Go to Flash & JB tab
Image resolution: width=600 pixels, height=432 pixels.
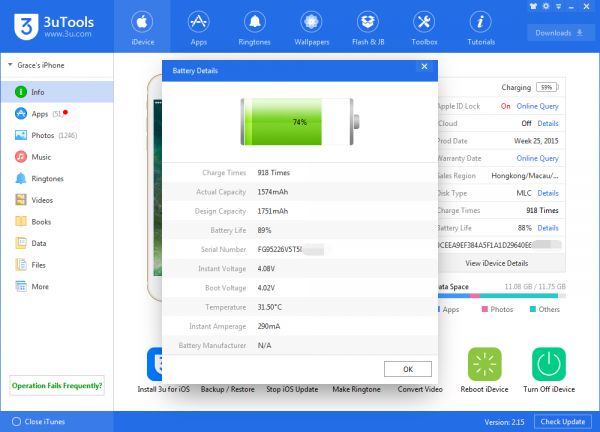coord(368,28)
